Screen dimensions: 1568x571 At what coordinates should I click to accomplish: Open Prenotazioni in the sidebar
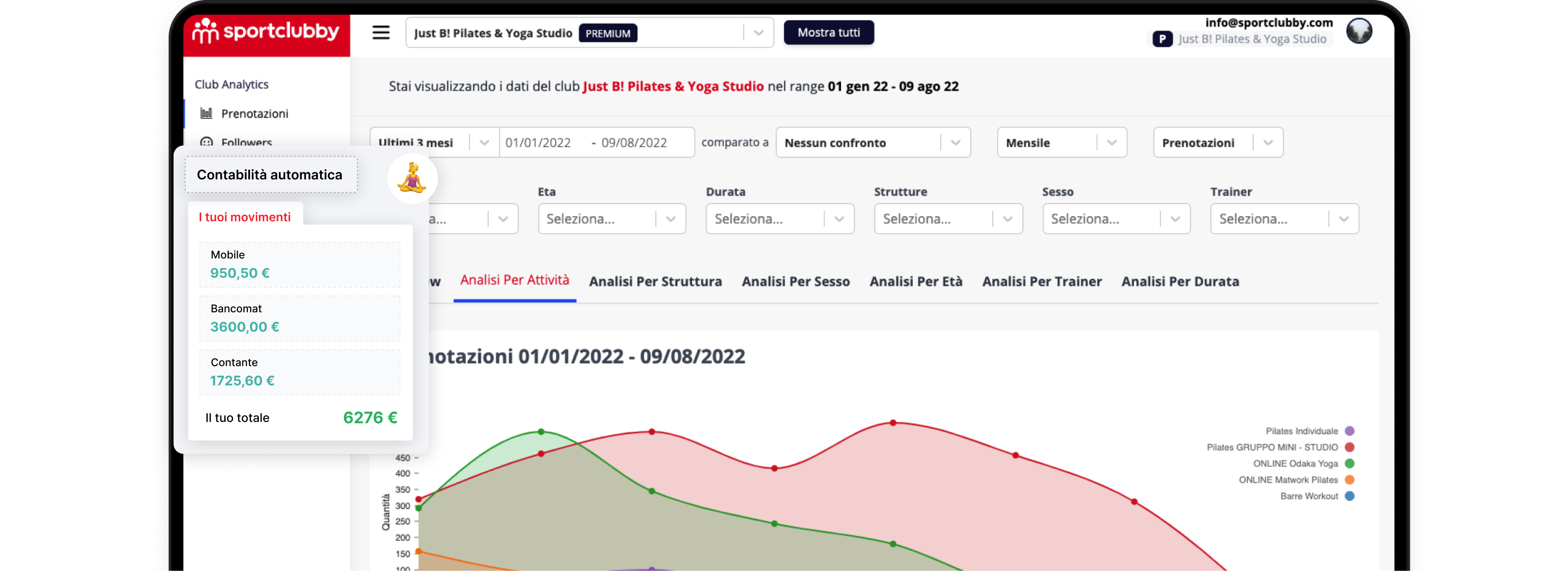(x=254, y=114)
